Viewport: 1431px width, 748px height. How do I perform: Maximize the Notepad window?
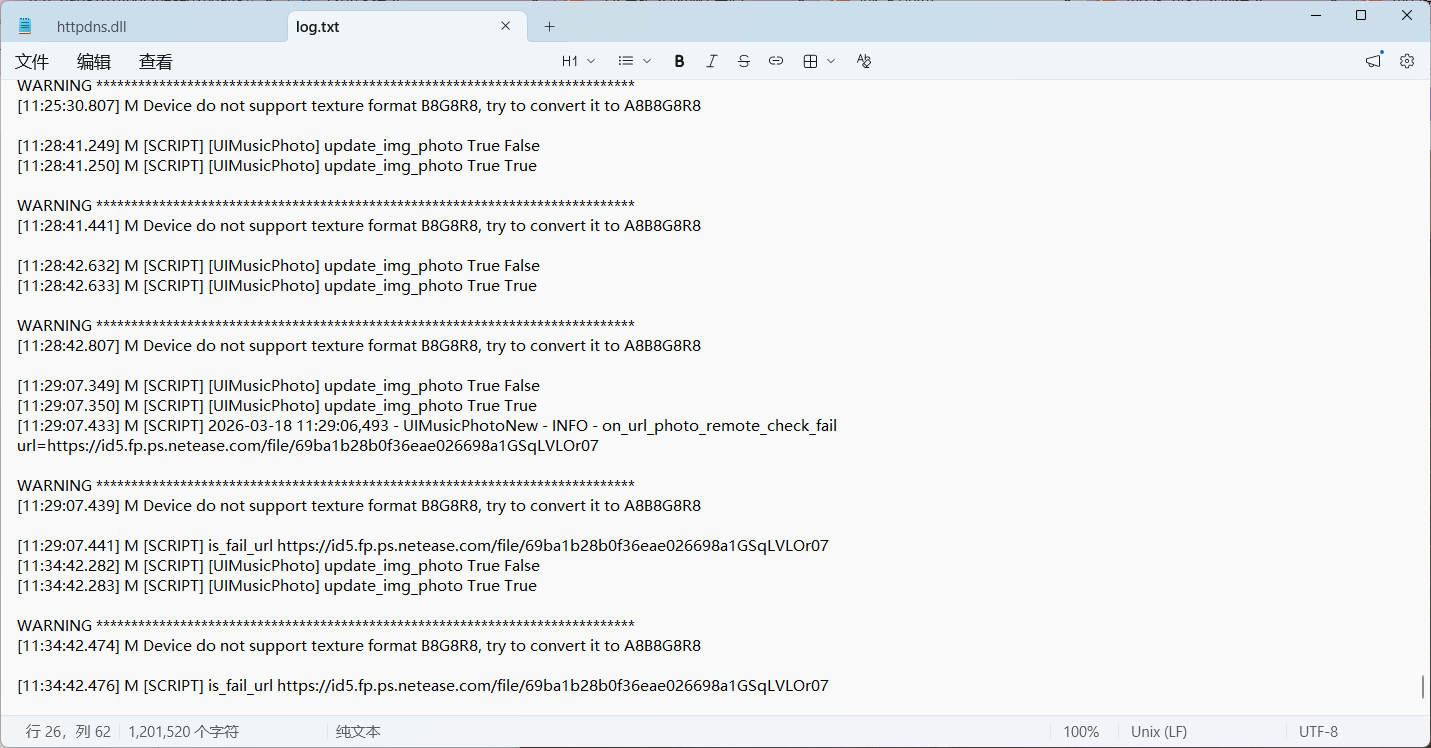point(1361,15)
